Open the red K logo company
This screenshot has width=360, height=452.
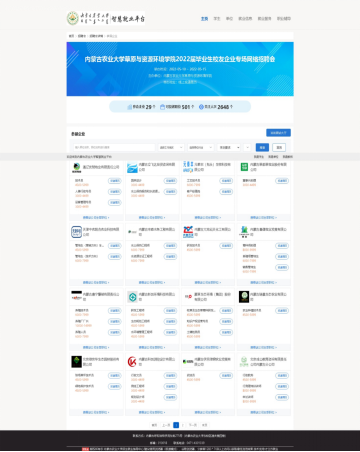click(132, 362)
